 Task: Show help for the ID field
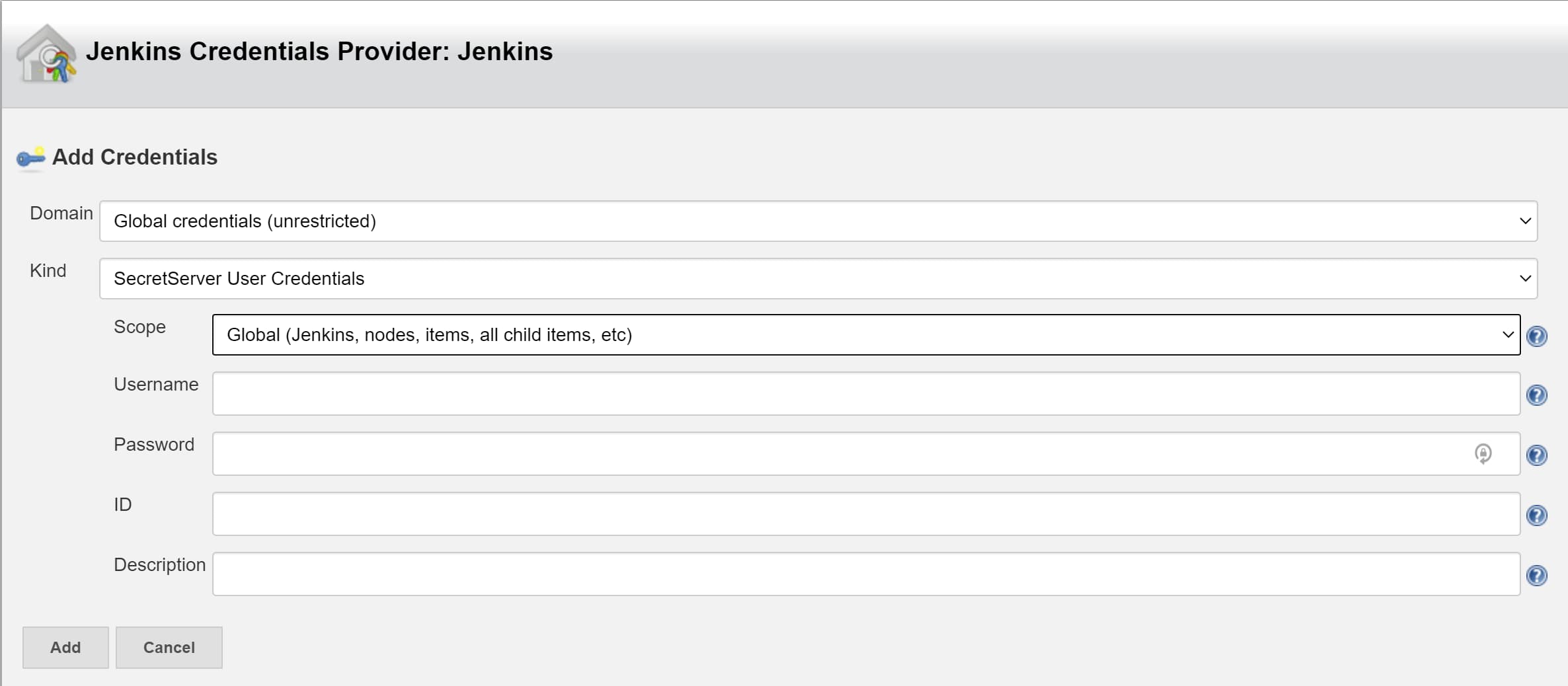(1536, 515)
